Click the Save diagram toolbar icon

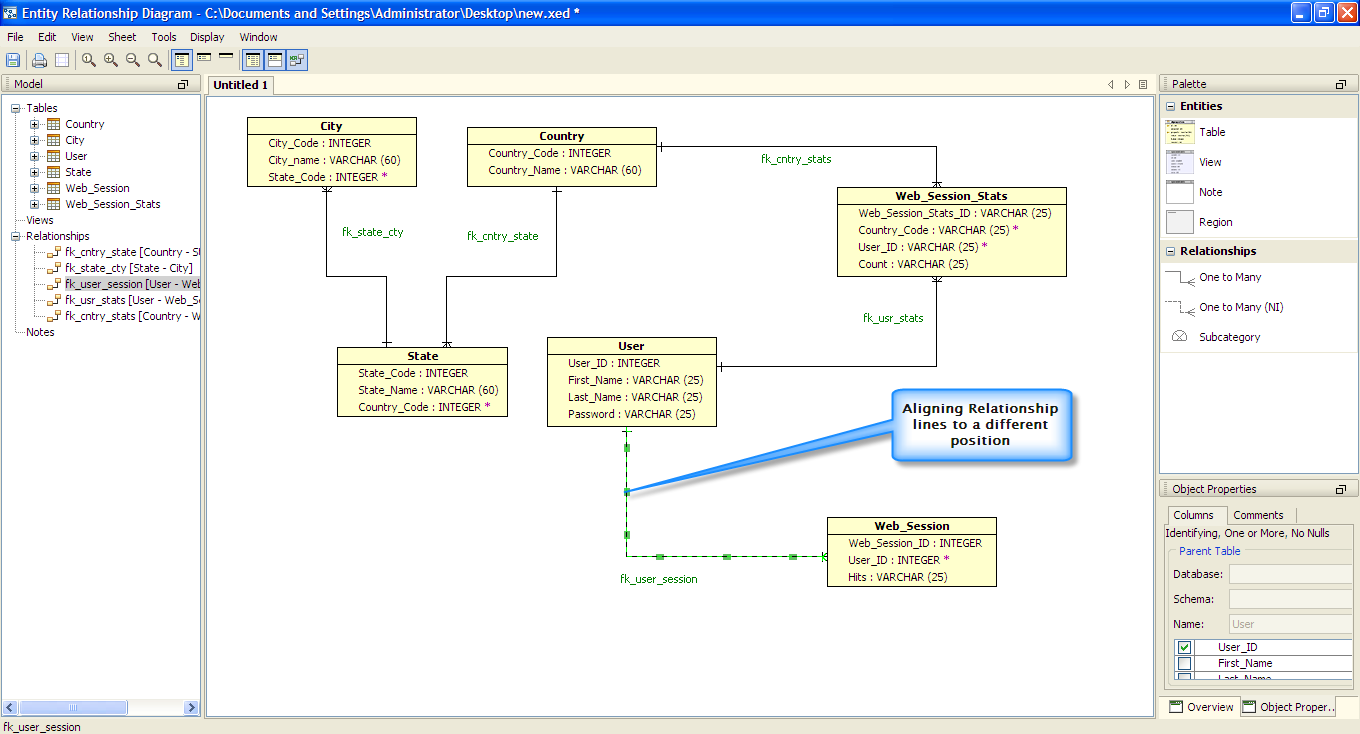click(13, 60)
